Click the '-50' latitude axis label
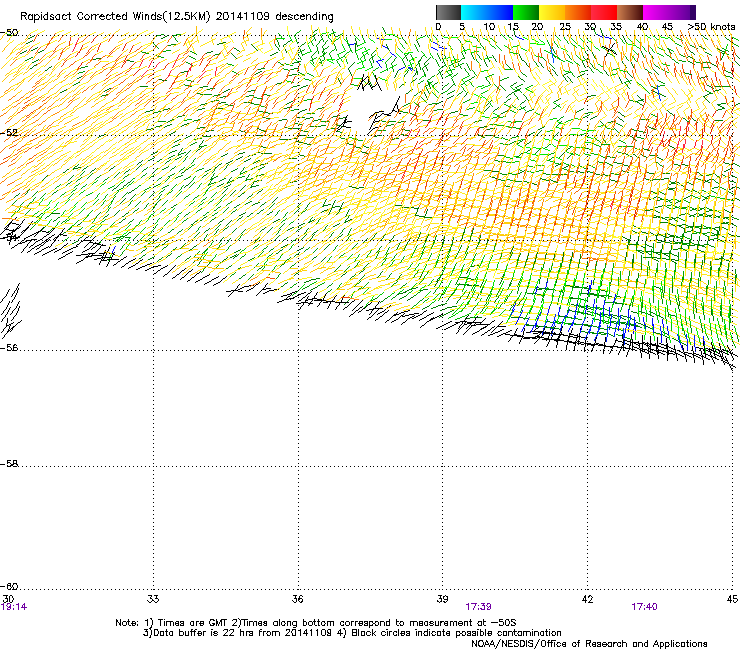The width and height of the screenshot is (740, 650). pos(9,33)
